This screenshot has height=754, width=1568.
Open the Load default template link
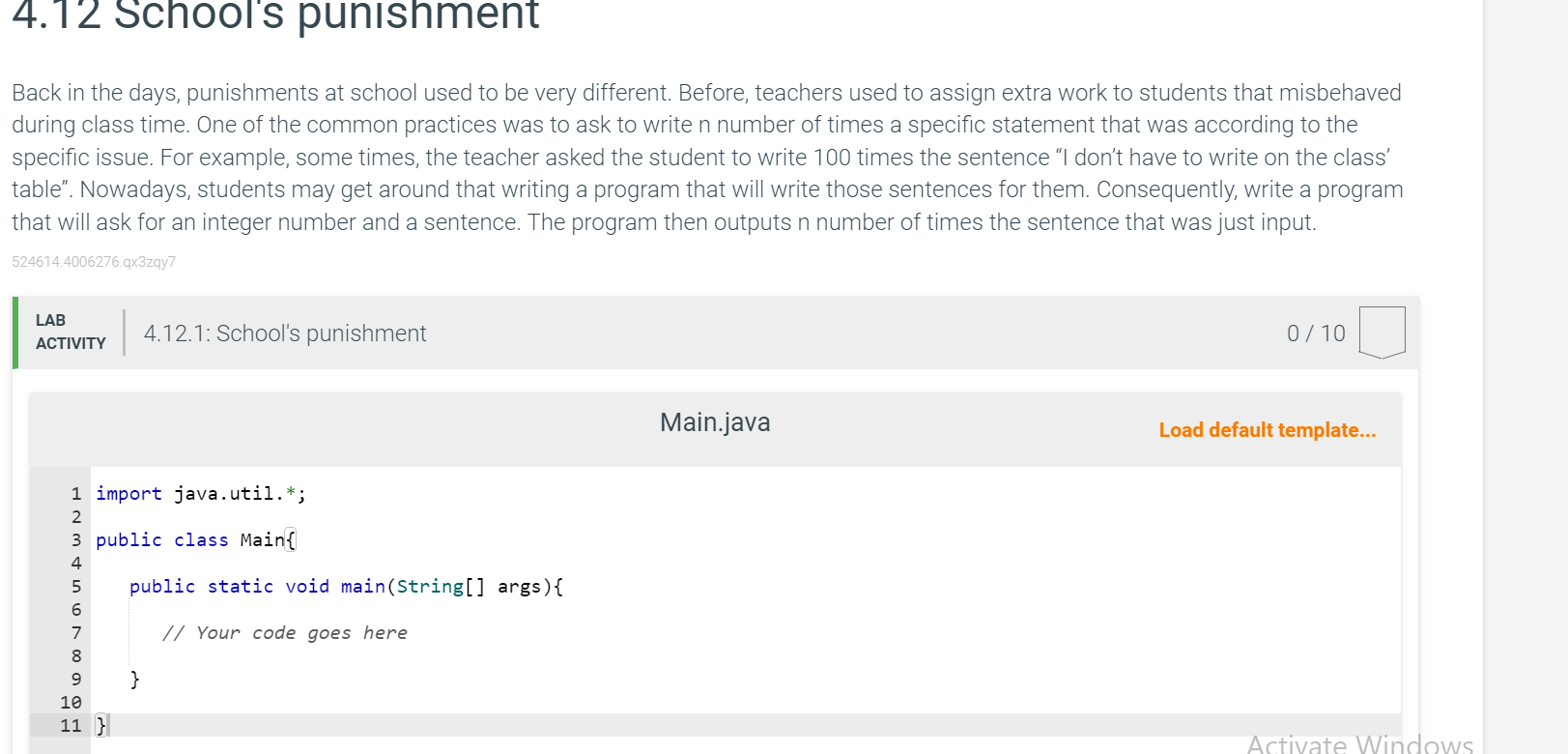click(1267, 430)
